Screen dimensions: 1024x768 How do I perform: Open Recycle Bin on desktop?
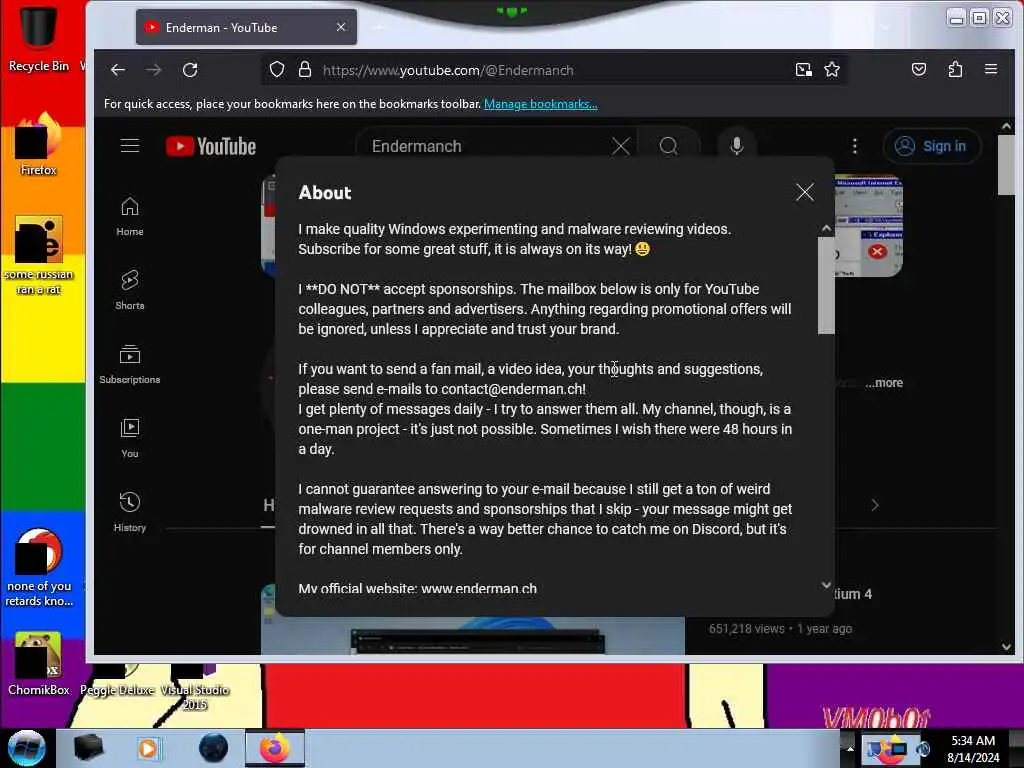pos(39,37)
